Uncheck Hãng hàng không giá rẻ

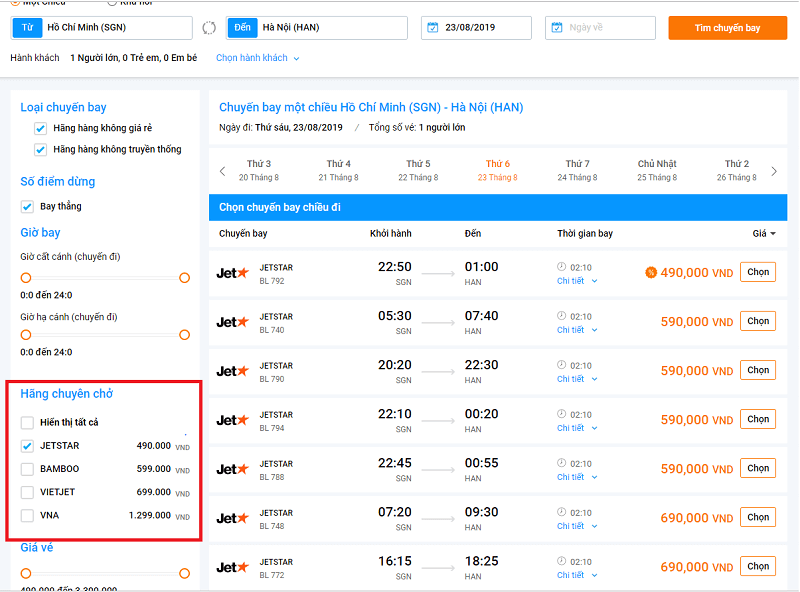pyautogui.click(x=40, y=128)
